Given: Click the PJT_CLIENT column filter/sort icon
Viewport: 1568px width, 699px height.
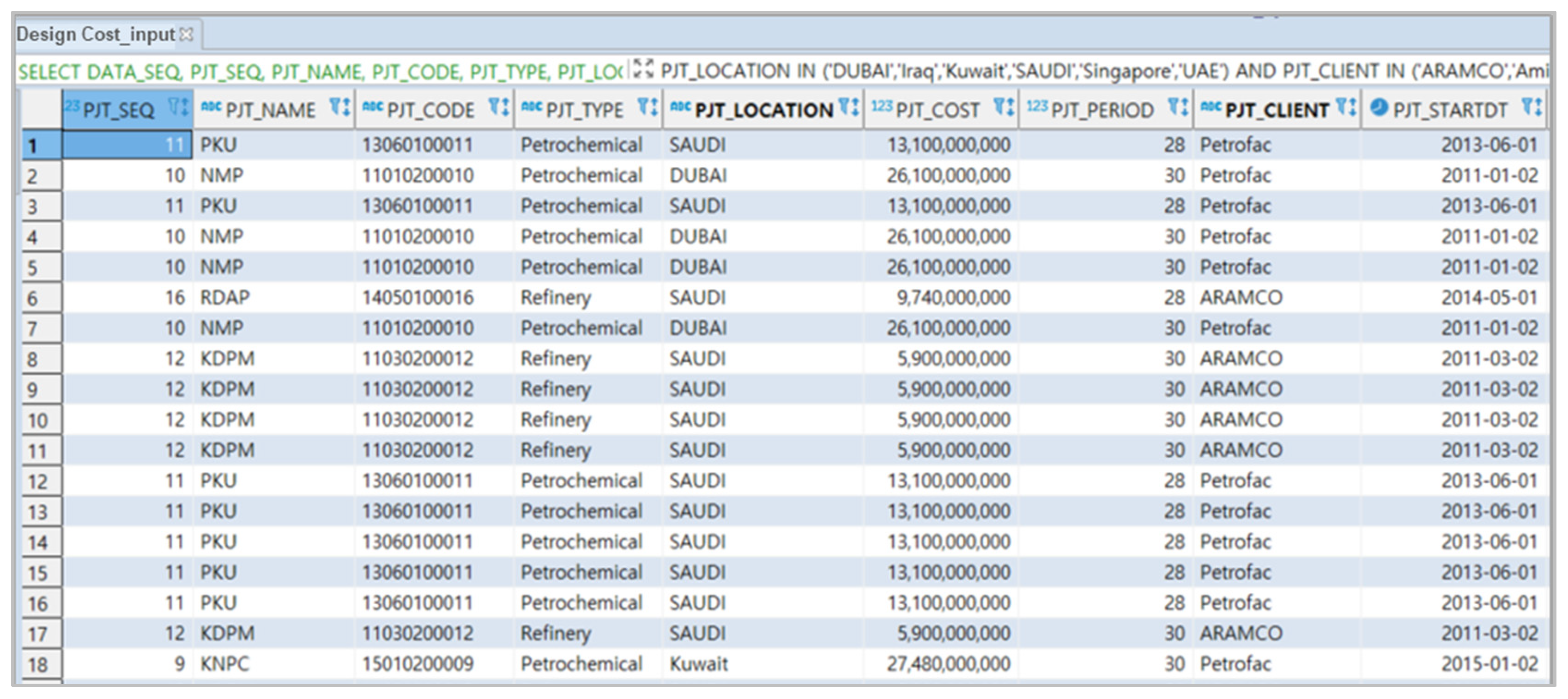Looking at the screenshot, I should pyautogui.click(x=1346, y=108).
